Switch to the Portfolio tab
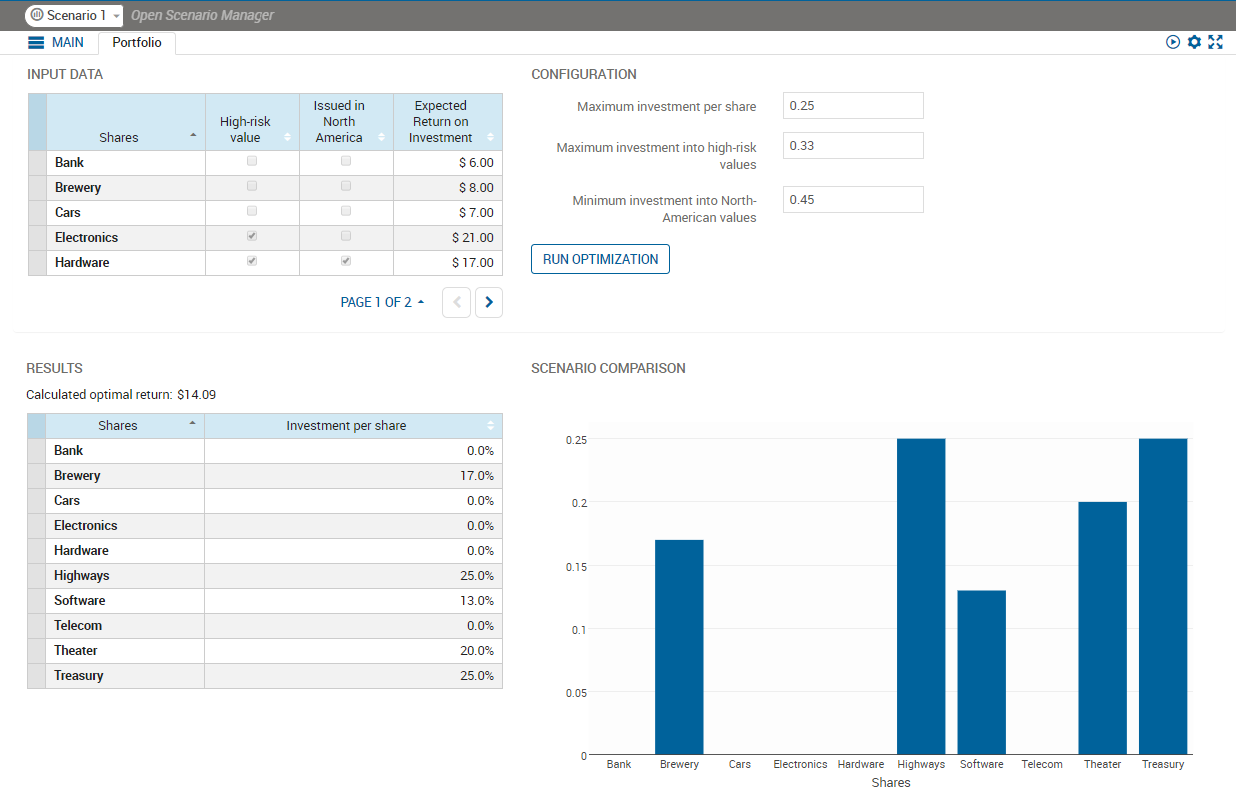Image resolution: width=1236 pixels, height=795 pixels. 136,43
